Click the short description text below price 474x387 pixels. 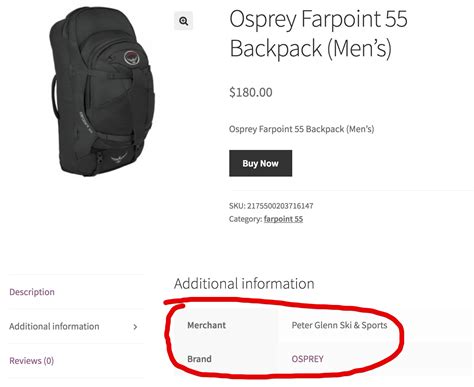coord(301,129)
